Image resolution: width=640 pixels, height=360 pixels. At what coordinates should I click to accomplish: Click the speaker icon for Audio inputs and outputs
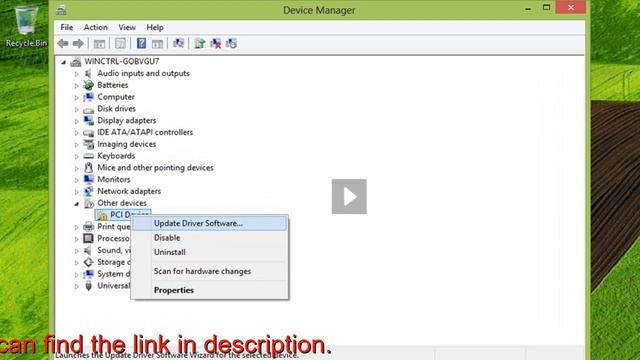(88, 73)
